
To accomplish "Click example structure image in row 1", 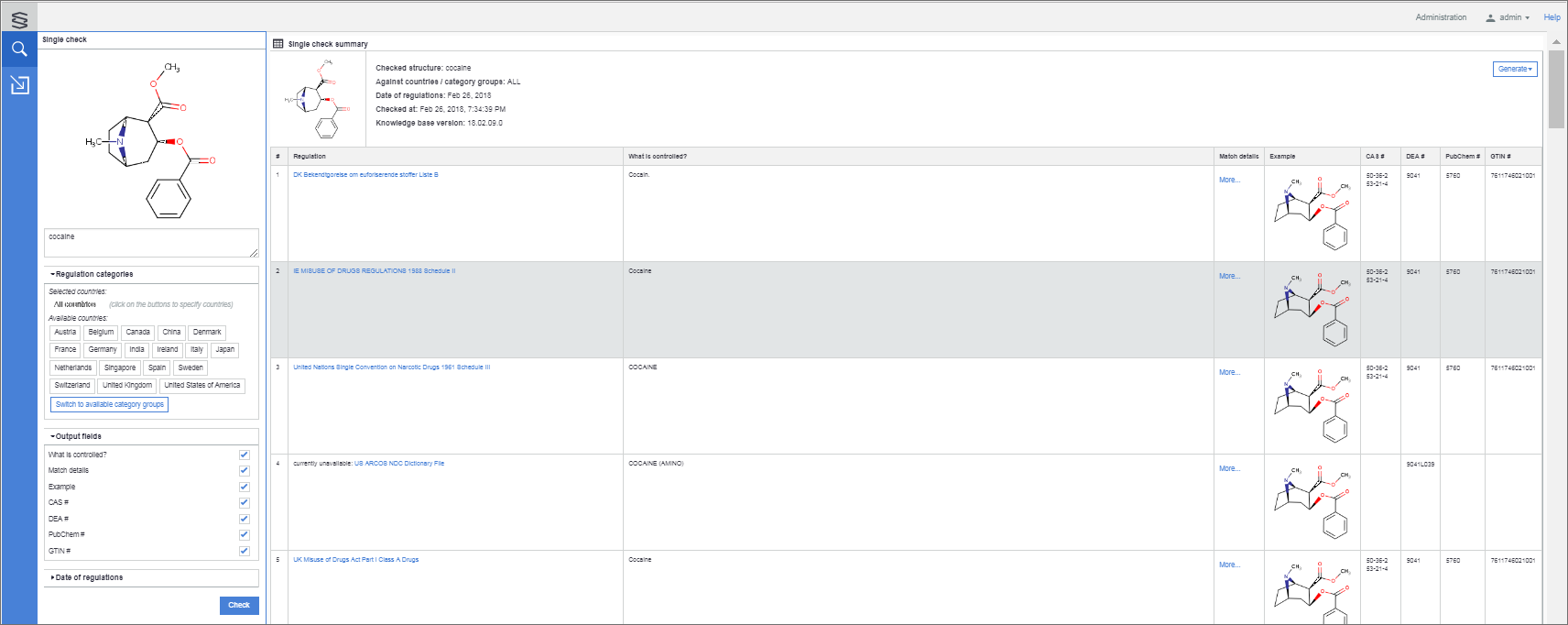I will point(1312,213).
